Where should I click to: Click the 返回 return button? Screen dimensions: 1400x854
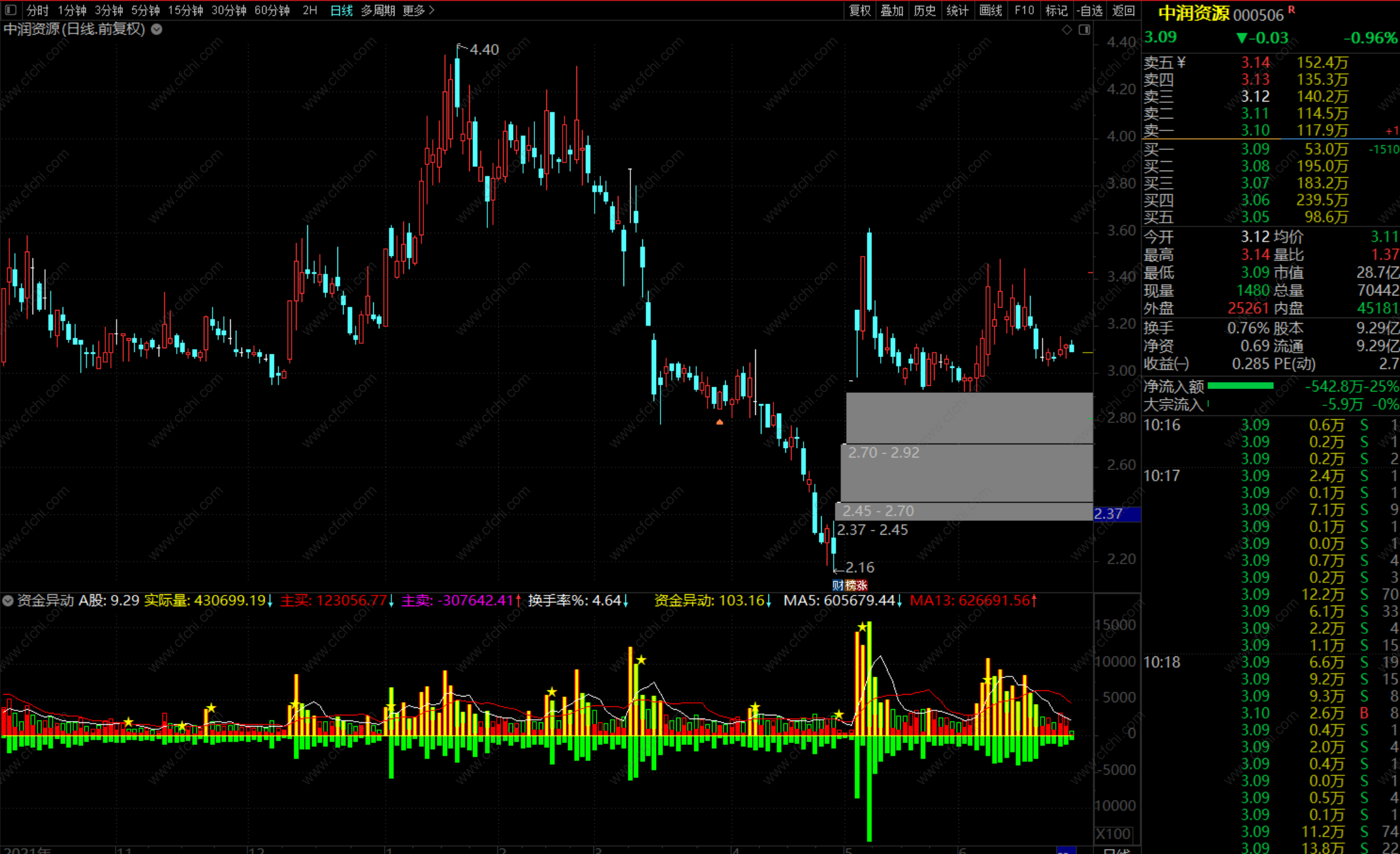coord(1123,10)
